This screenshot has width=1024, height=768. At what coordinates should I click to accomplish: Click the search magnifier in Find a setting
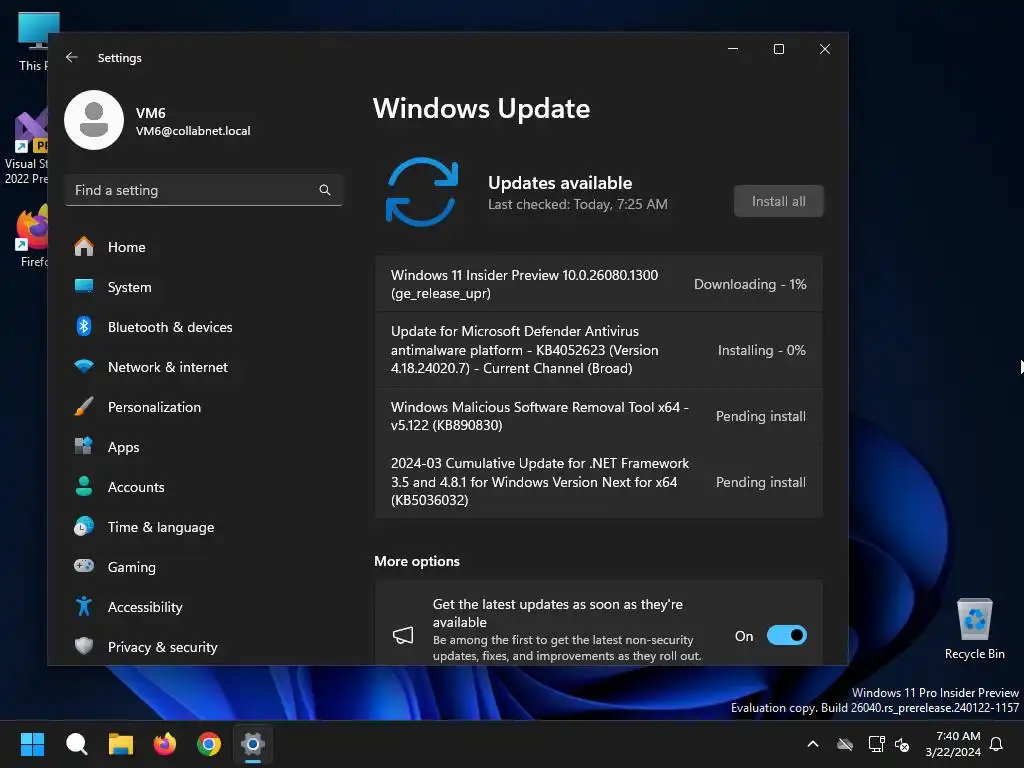pyautogui.click(x=325, y=190)
